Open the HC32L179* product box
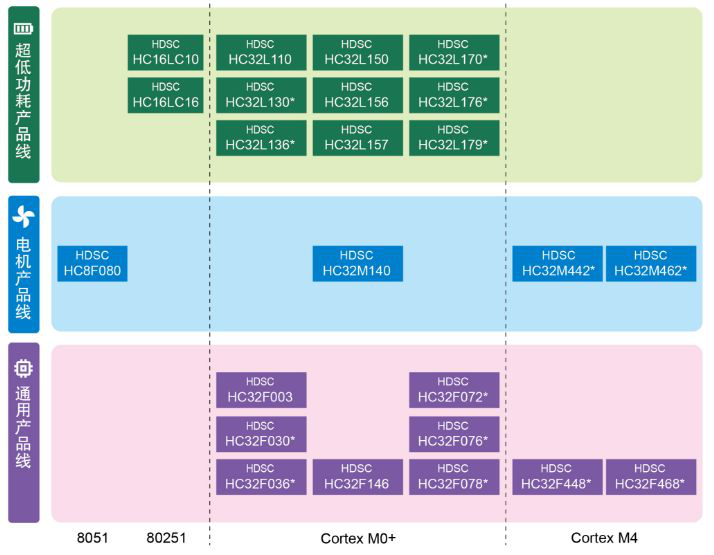The height and width of the screenshot is (555, 714). pyautogui.click(x=454, y=138)
